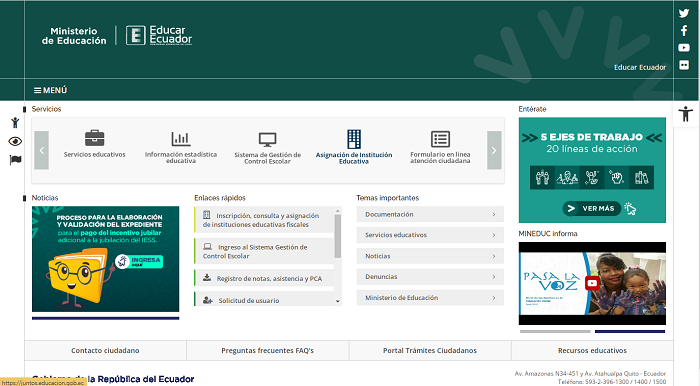Select the dark-blue slide indicator under news image
Screen dimensions: 700x386
click(x=105, y=318)
